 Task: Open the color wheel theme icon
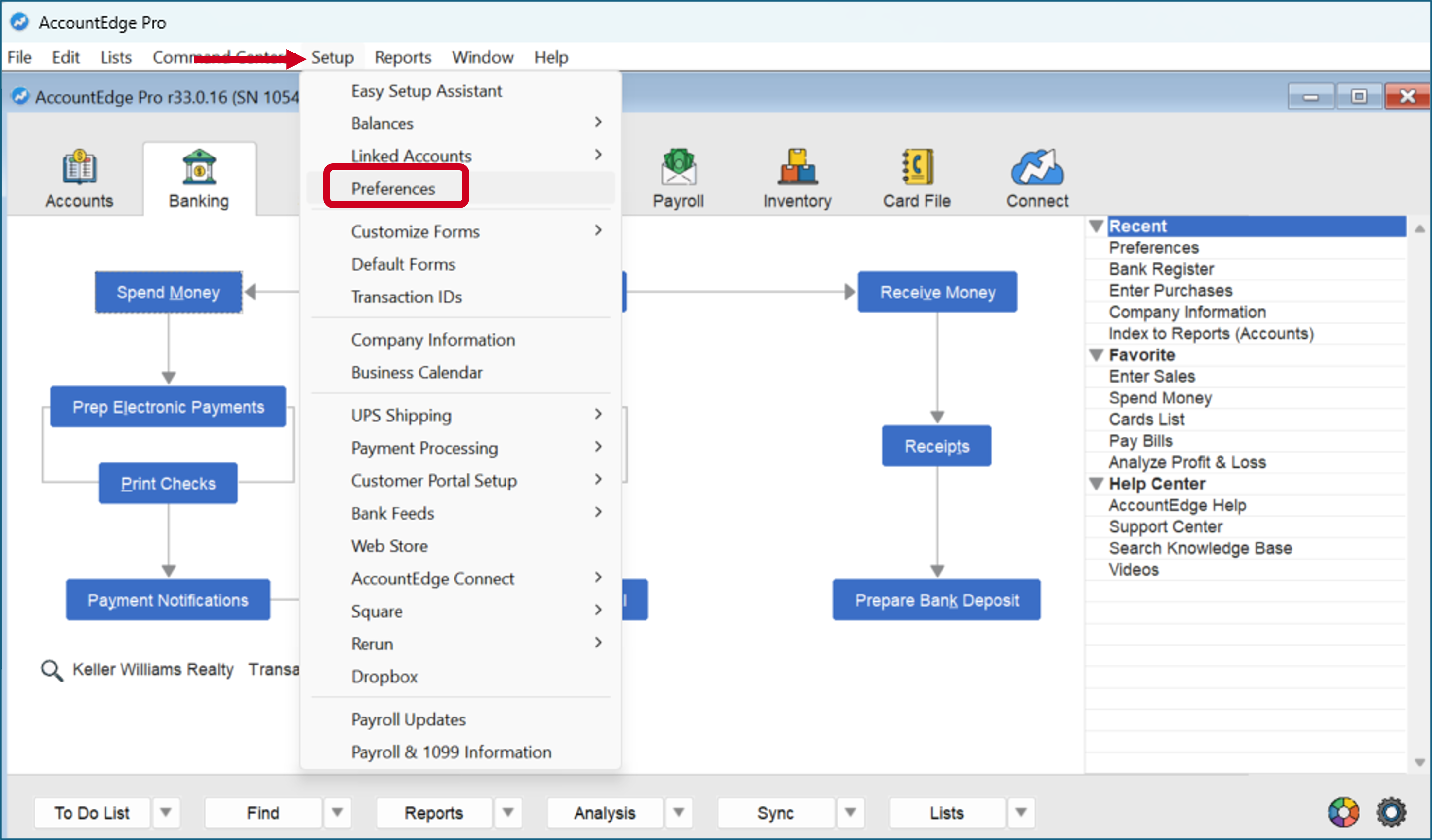[x=1344, y=812]
